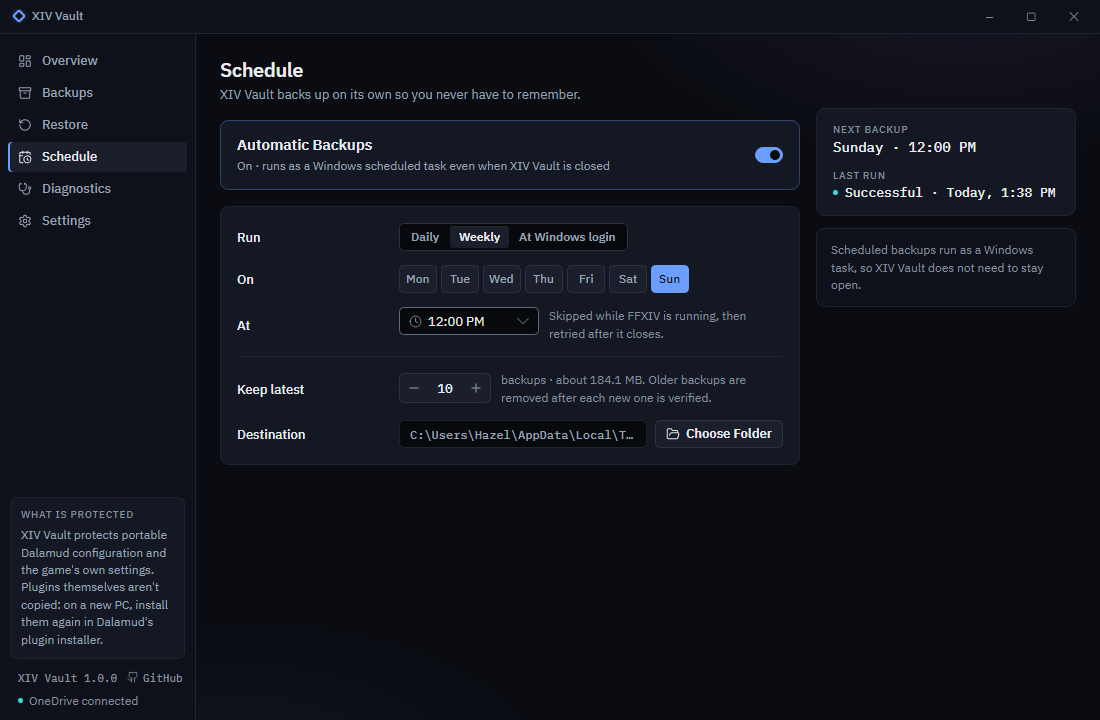Click the Successful · Today, 1:38 PM text
Viewport: 1100px width, 720px height.
coord(950,192)
